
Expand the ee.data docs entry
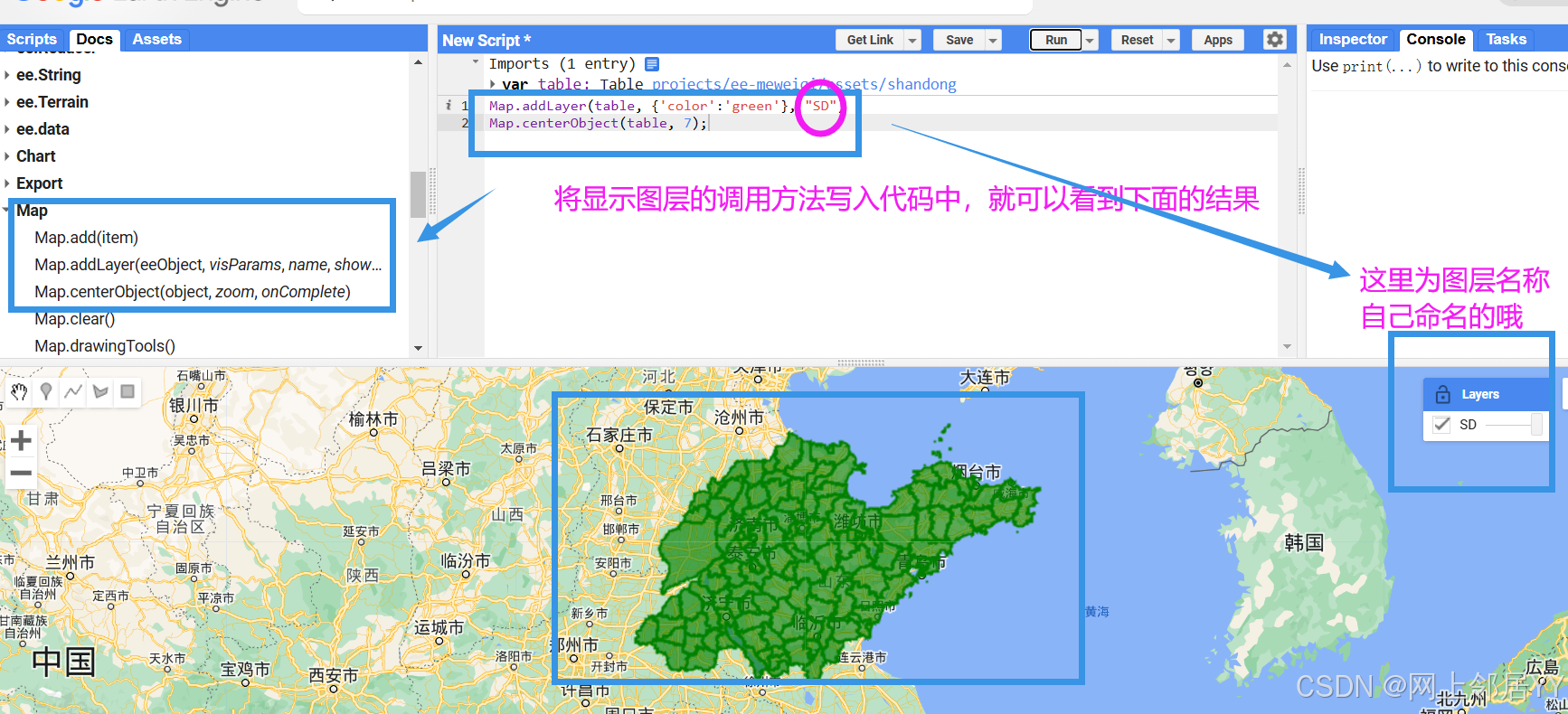click(7, 129)
